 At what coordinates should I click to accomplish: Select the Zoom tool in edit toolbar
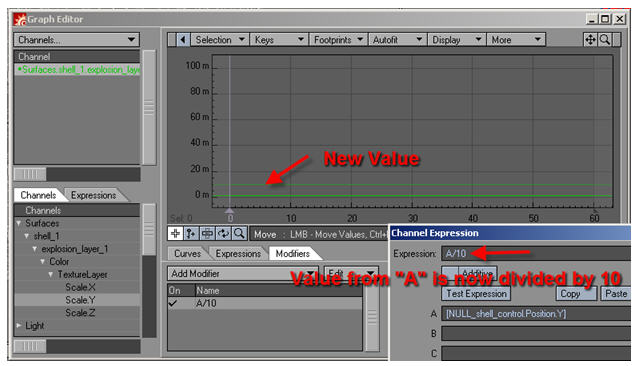239,233
